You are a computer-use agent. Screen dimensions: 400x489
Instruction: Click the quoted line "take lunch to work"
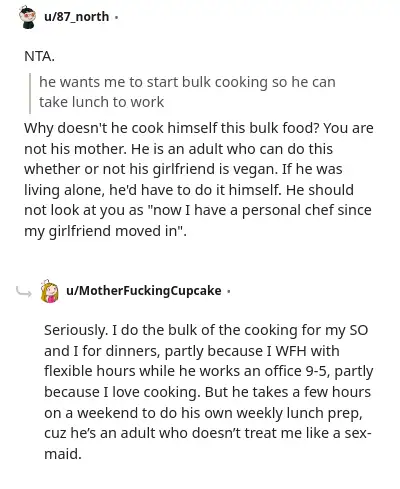101,102
